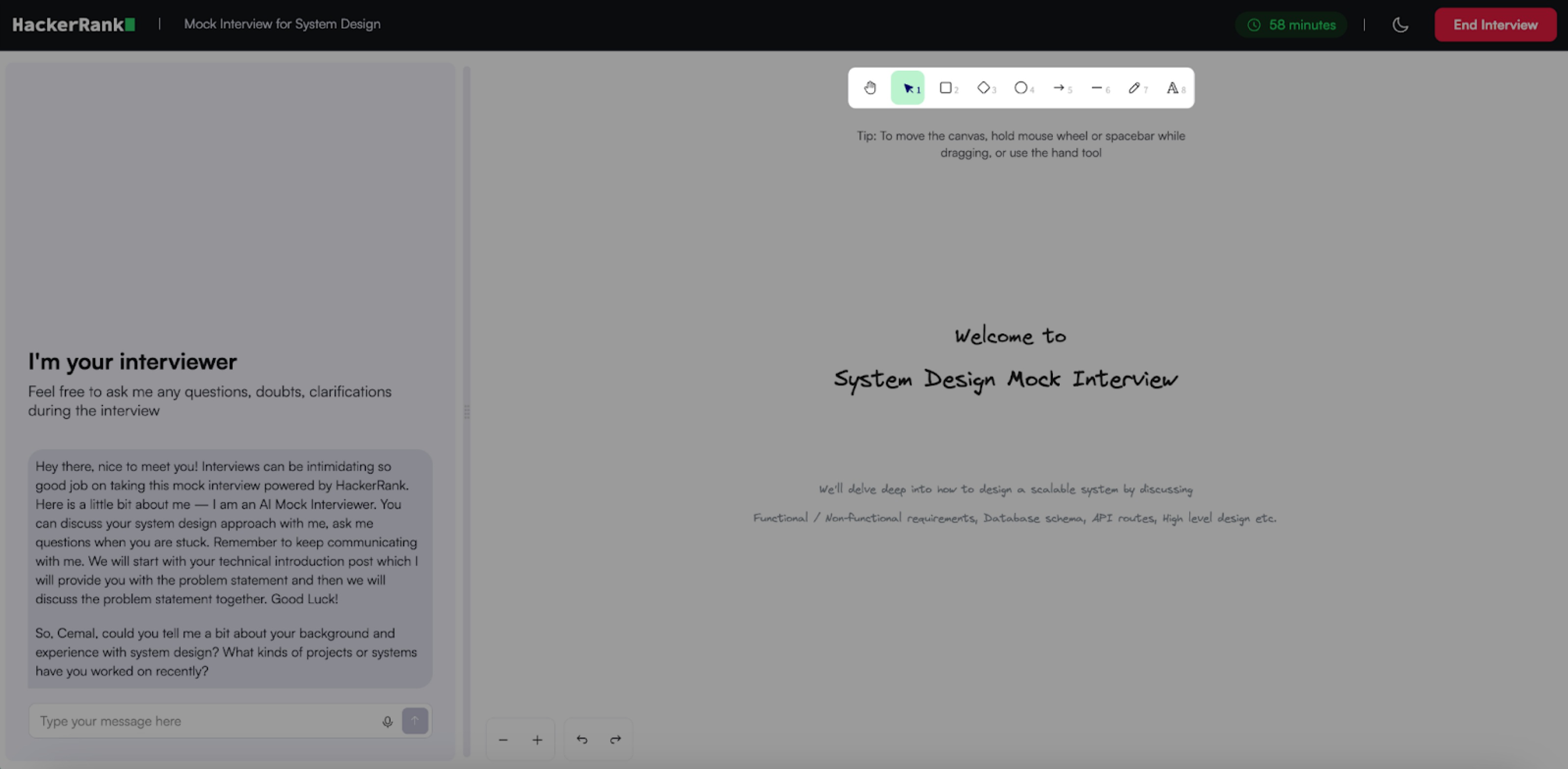
Task: Select the Selection arrow tool
Action: [x=908, y=88]
